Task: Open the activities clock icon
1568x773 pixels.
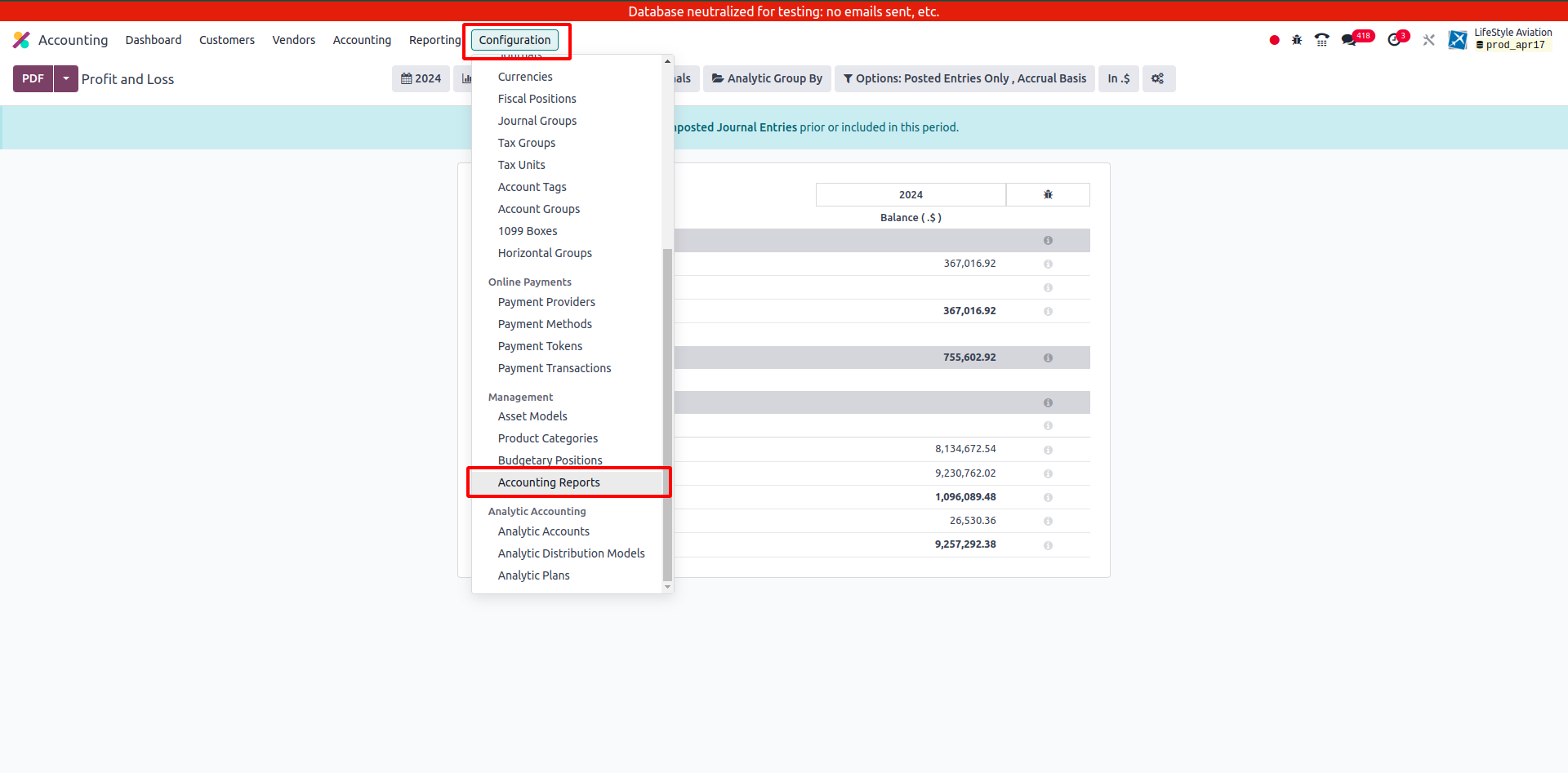Action: pos(1394,40)
